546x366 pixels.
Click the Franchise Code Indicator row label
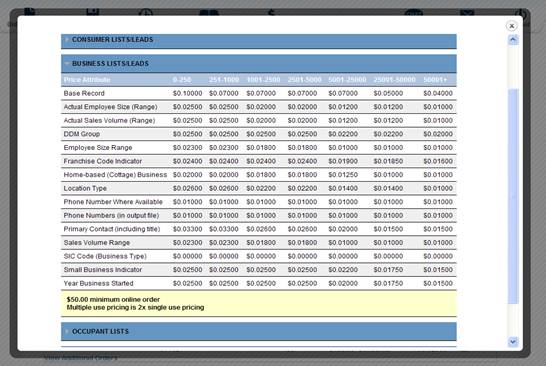(x=103, y=161)
